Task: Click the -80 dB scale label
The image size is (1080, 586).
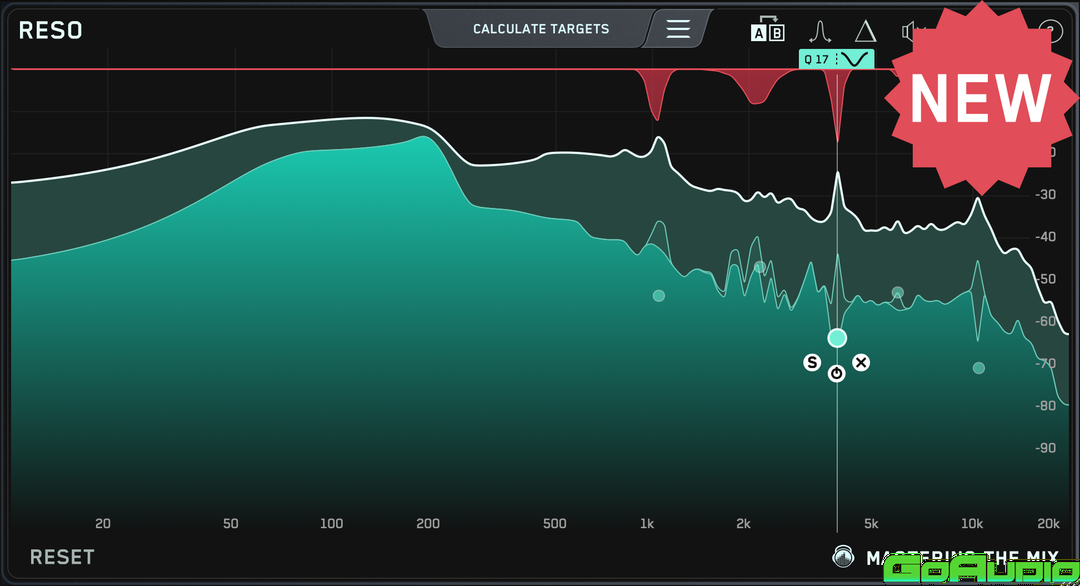Action: (1046, 406)
